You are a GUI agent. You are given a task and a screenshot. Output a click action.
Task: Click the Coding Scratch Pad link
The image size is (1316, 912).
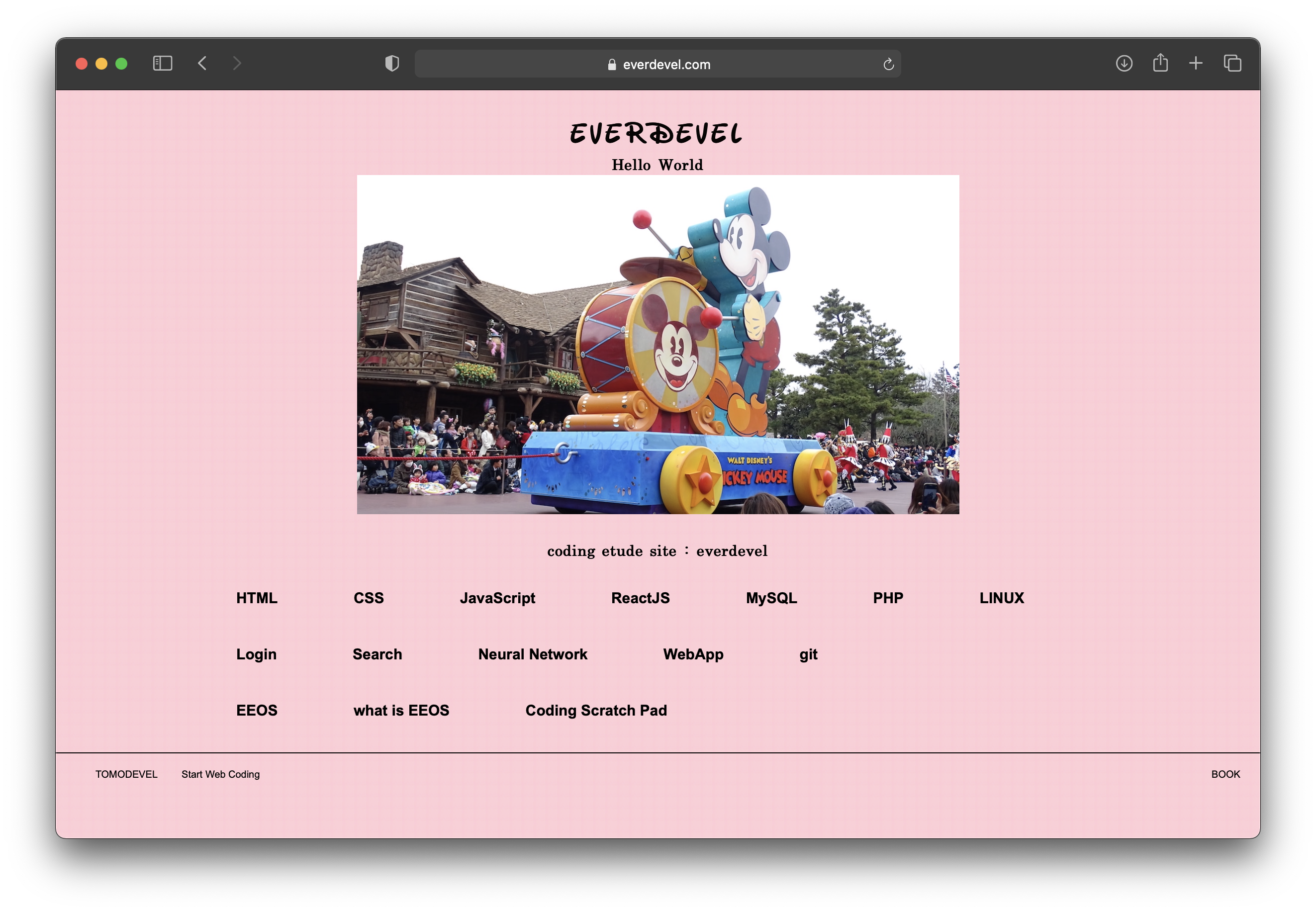[596, 710]
